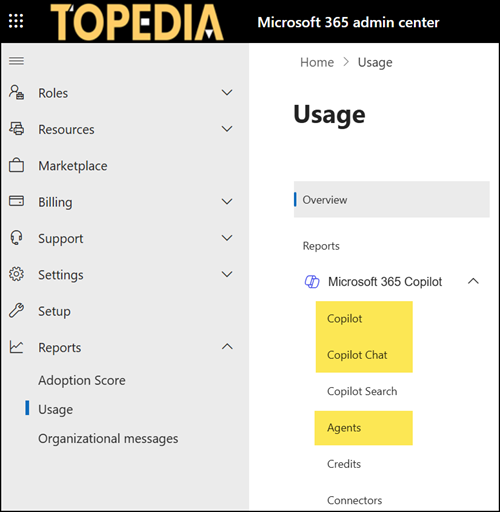
Task: Click the Settings gear icon
Action: coord(16,274)
